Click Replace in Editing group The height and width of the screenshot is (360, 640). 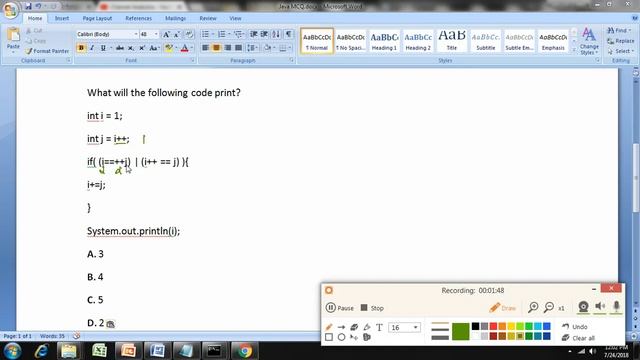[x=621, y=41]
